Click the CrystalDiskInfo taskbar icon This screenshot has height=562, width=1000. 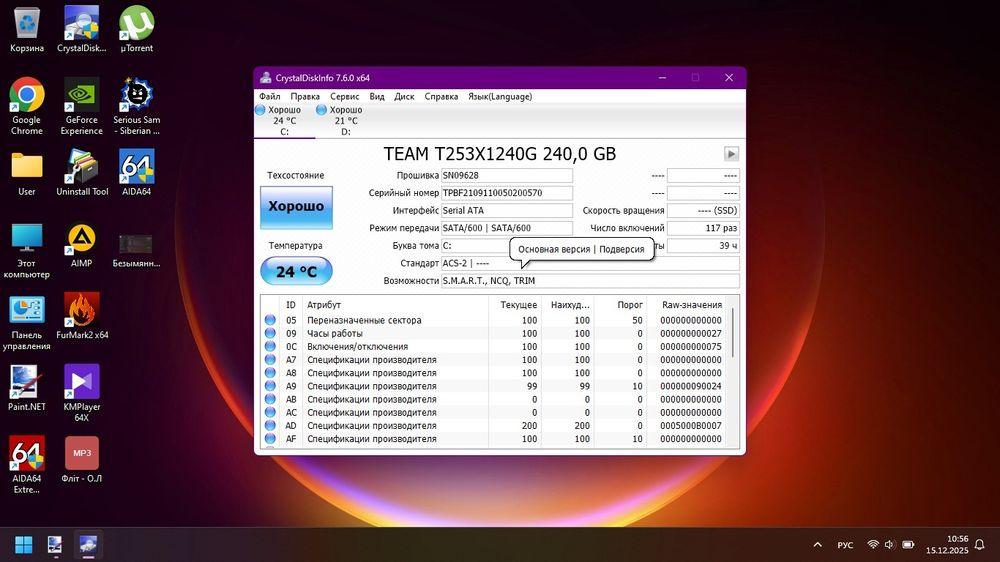88,544
